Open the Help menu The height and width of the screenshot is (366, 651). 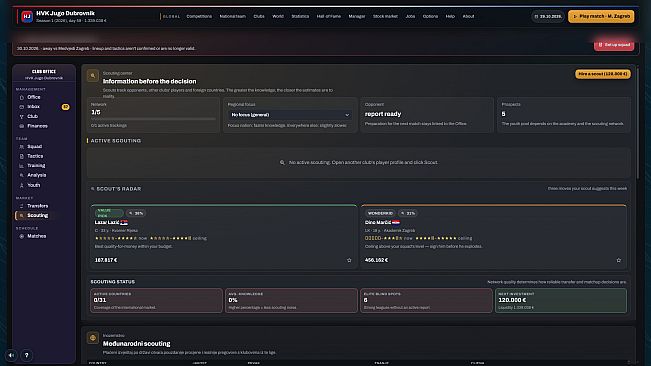point(450,17)
